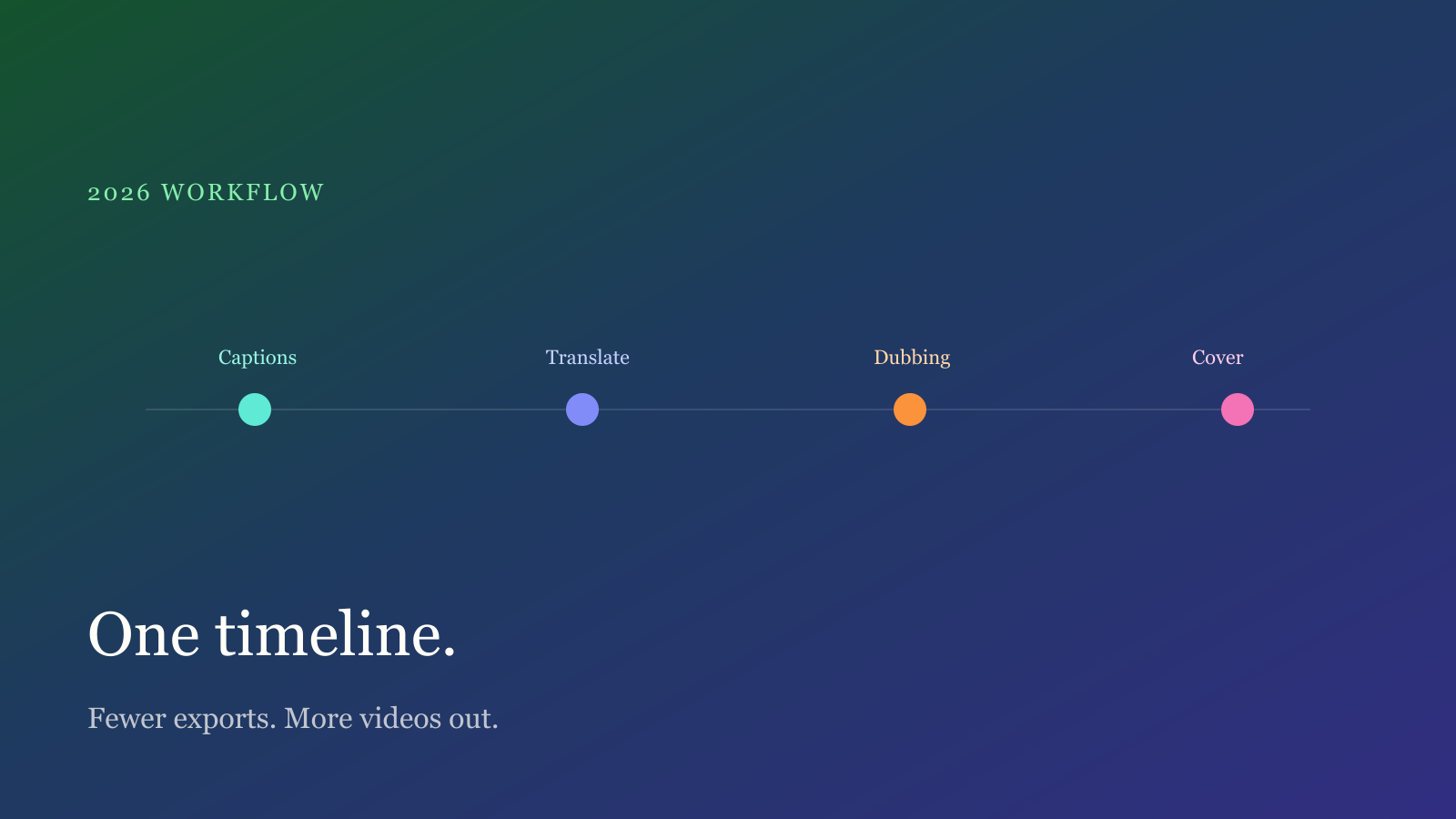Click the "Dubbing" step label
The height and width of the screenshot is (819, 1456).
coord(912,358)
